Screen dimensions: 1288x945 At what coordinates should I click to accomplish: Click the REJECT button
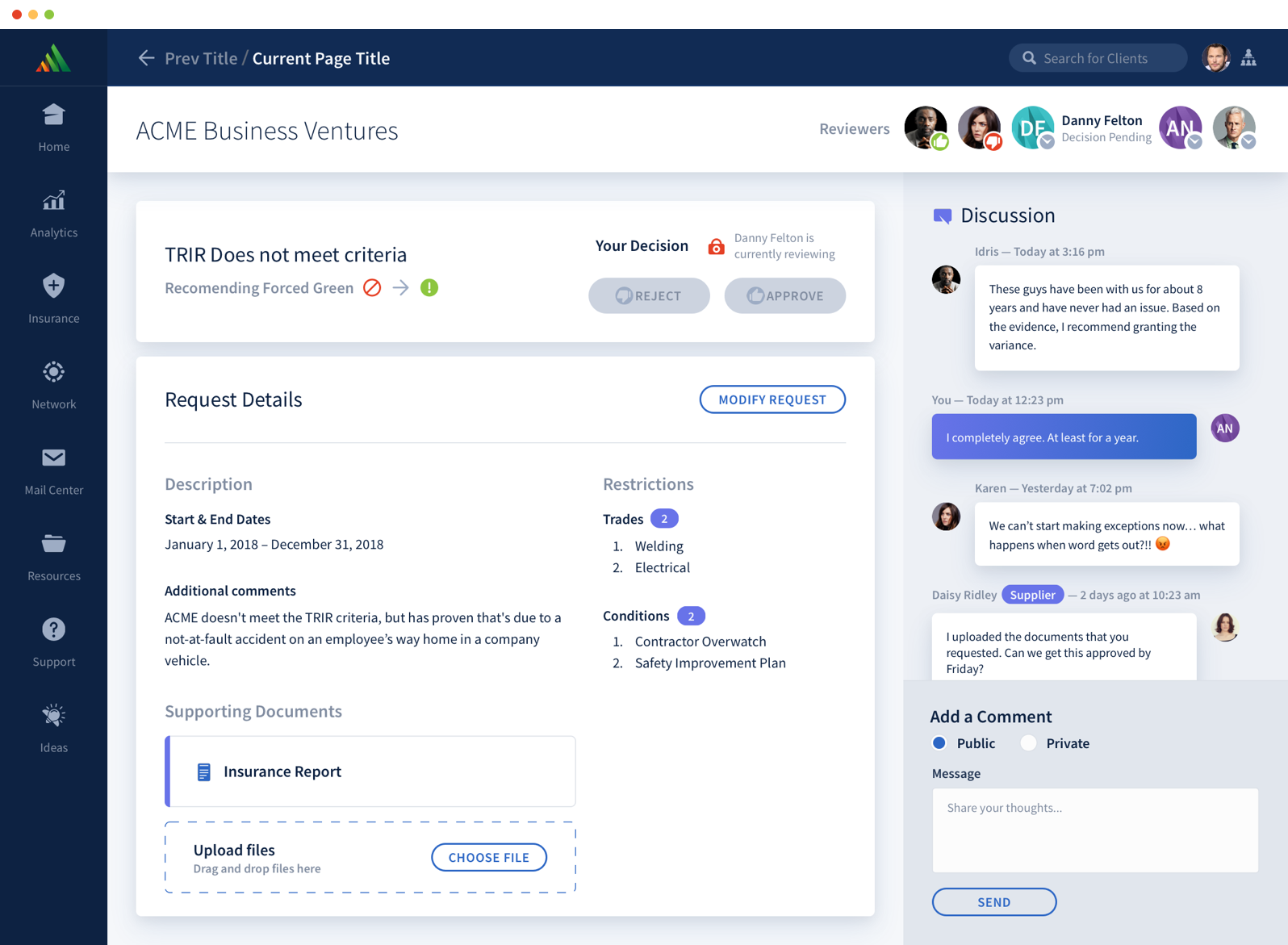click(649, 295)
